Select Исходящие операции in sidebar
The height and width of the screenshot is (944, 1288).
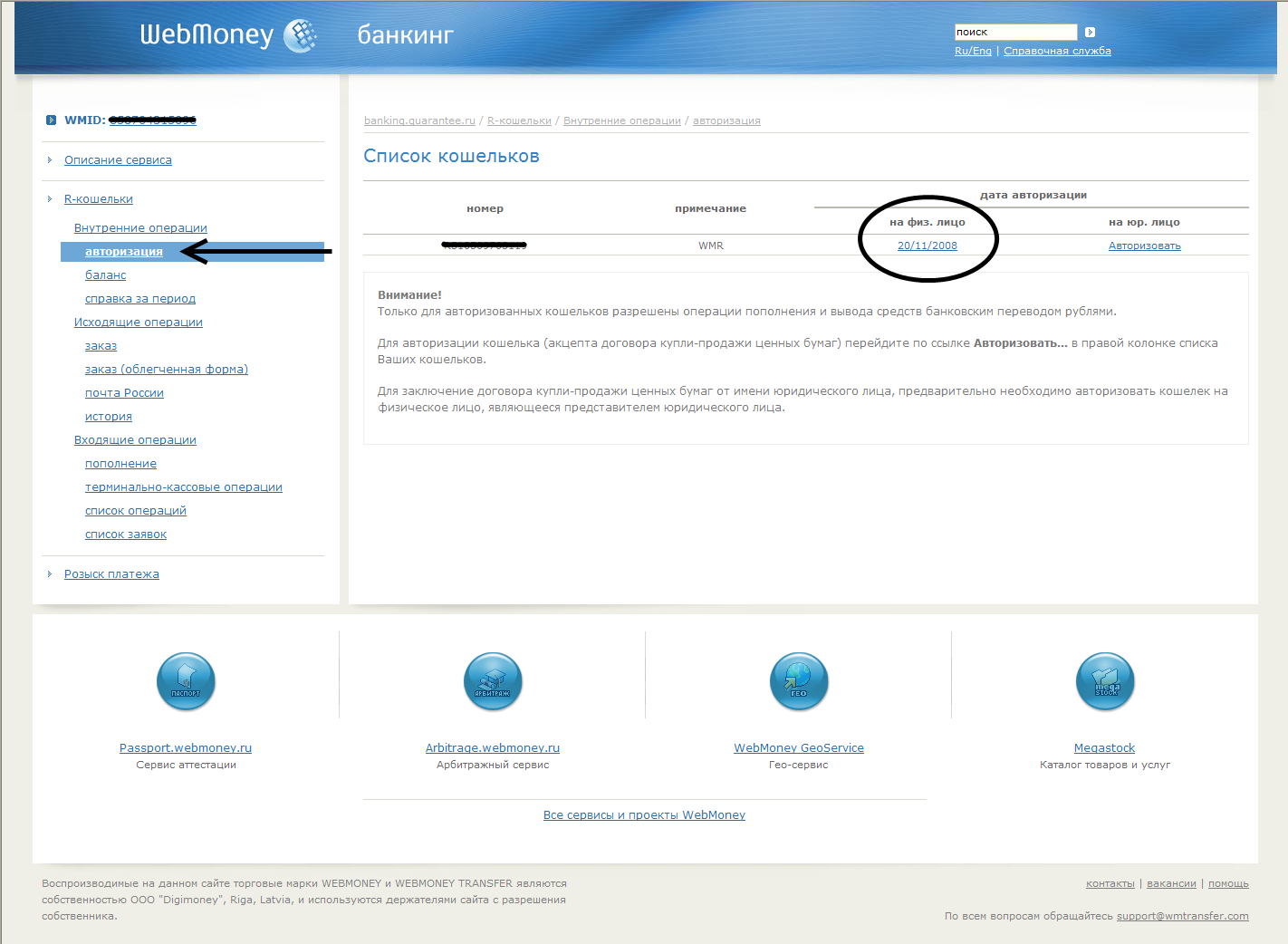click(x=139, y=322)
